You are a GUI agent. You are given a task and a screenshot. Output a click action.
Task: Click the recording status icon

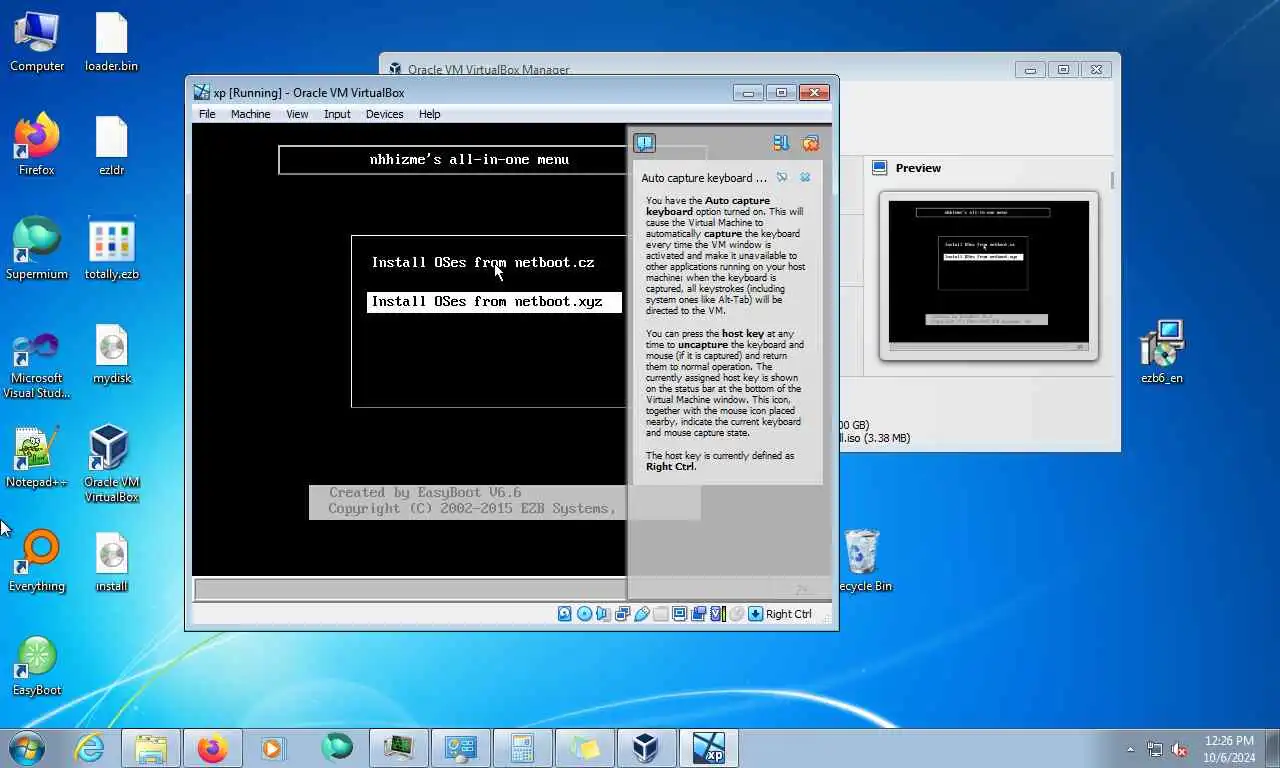[x=698, y=614]
